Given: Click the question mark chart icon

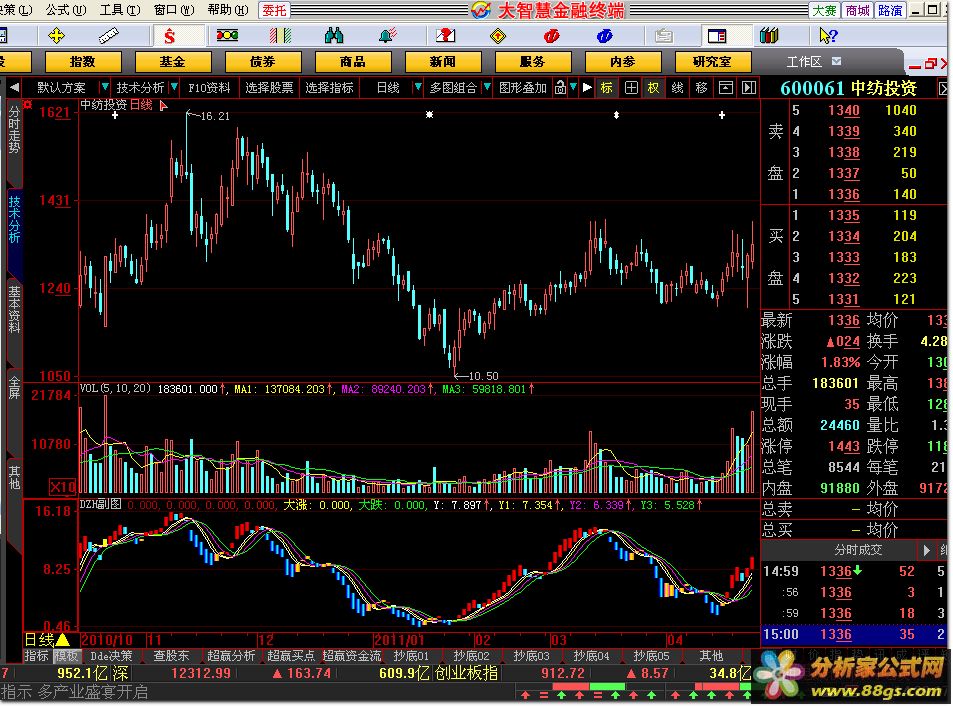Looking at the screenshot, I should coord(446,36).
